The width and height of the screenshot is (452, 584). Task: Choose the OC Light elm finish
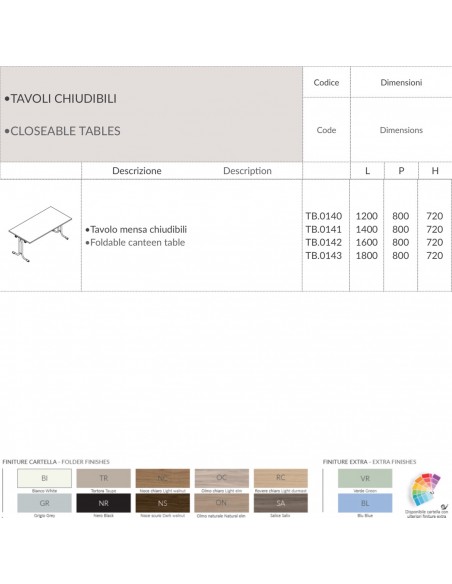(222, 478)
